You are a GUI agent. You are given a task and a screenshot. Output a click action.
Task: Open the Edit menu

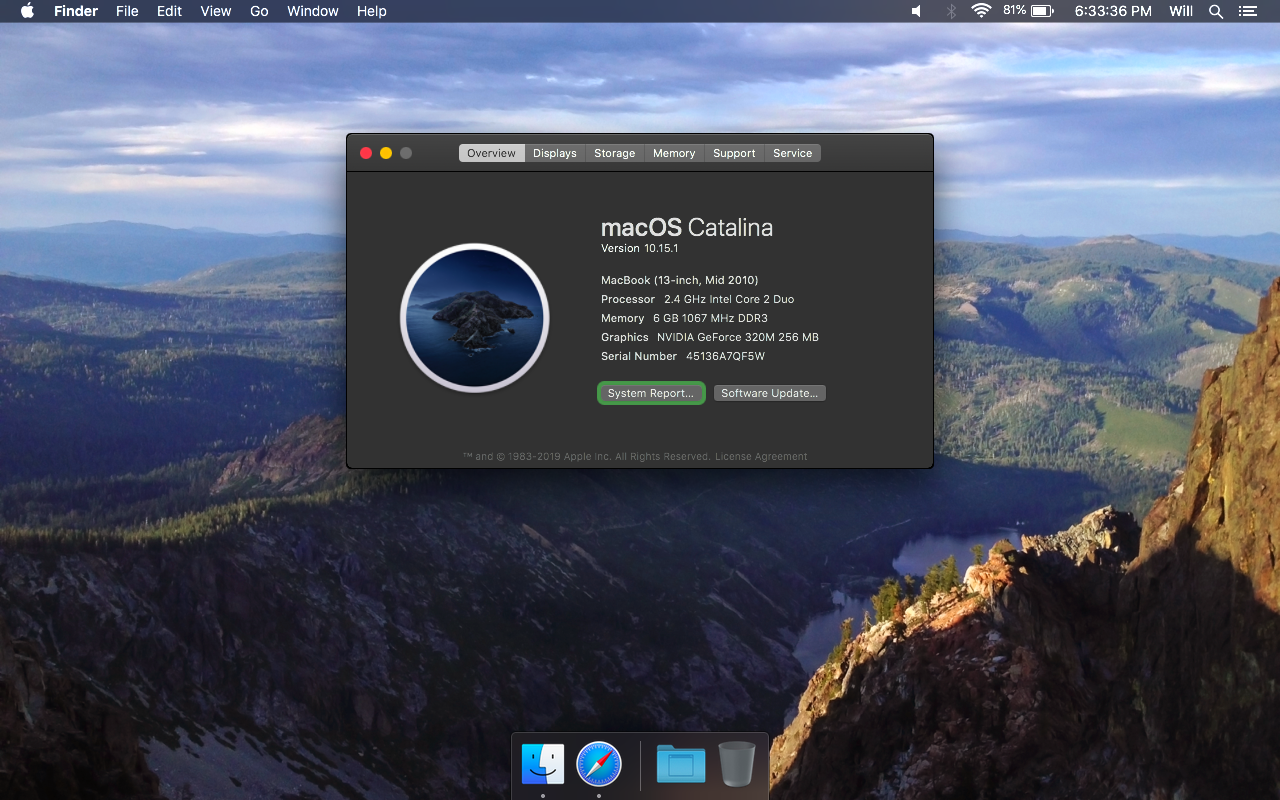pos(170,11)
